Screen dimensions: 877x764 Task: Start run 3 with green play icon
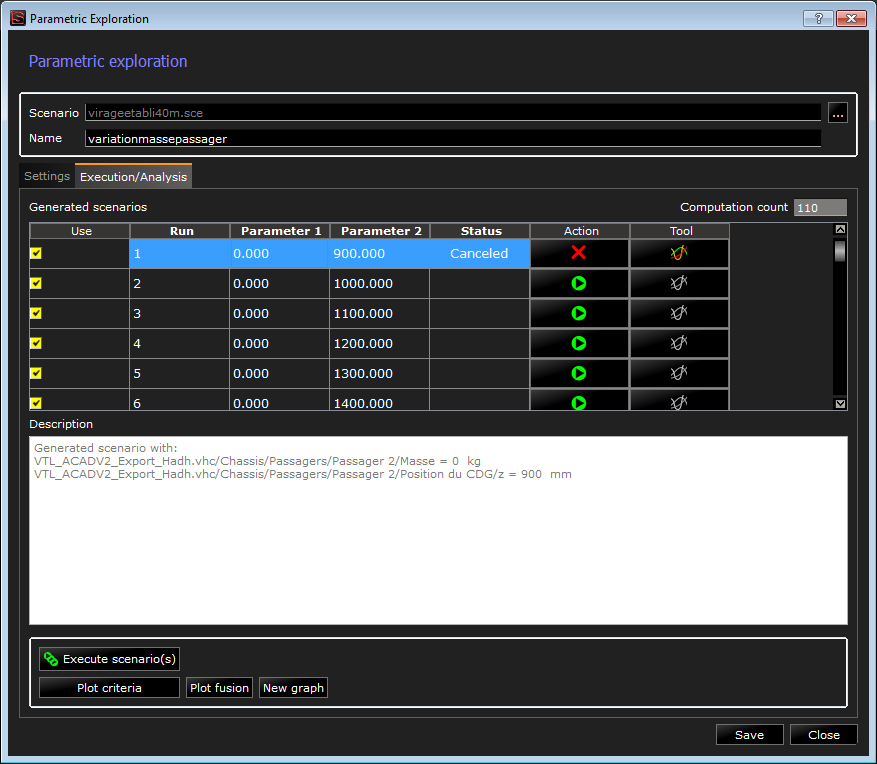point(578,313)
